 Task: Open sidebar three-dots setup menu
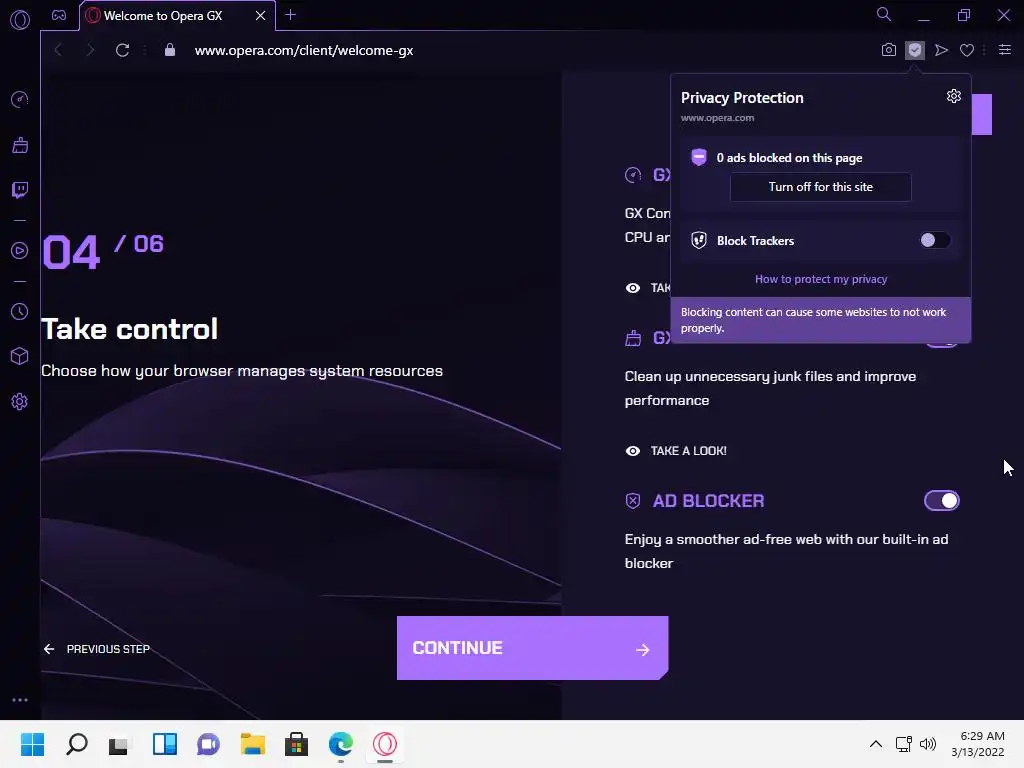pos(20,700)
